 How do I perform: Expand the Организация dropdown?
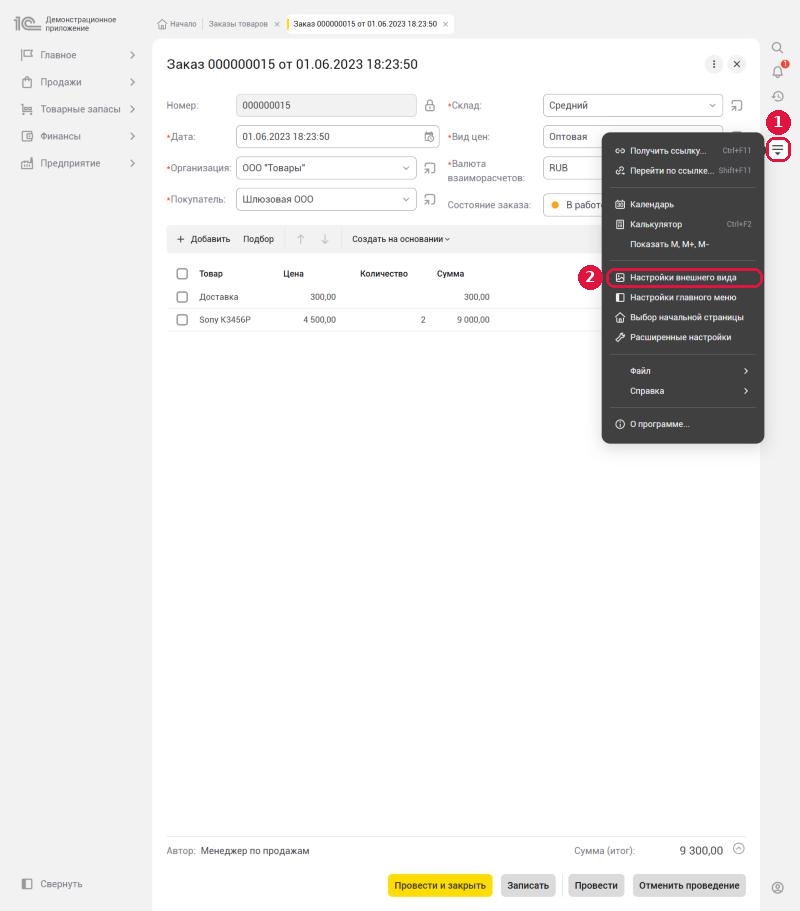(x=406, y=168)
